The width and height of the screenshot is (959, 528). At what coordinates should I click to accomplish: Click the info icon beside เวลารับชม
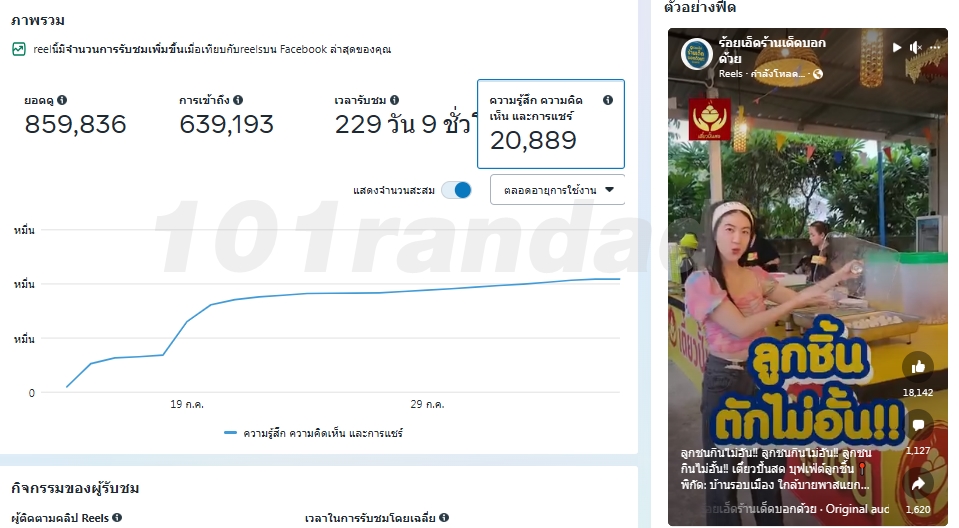pos(394,100)
